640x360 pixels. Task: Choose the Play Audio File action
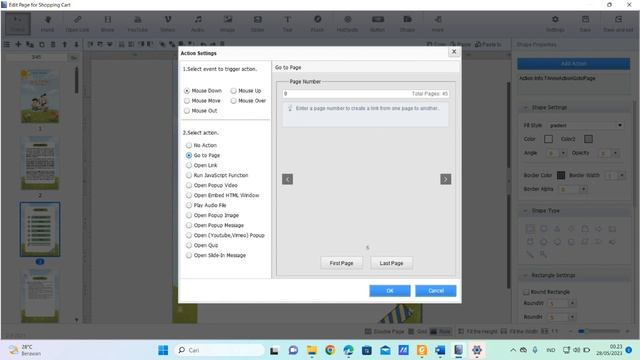point(189,205)
